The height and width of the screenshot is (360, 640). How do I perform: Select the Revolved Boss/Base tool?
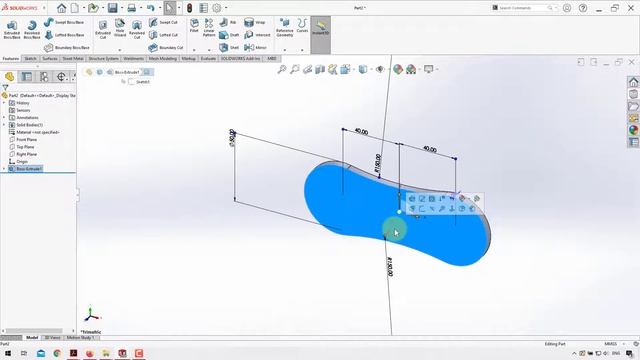coord(32,29)
